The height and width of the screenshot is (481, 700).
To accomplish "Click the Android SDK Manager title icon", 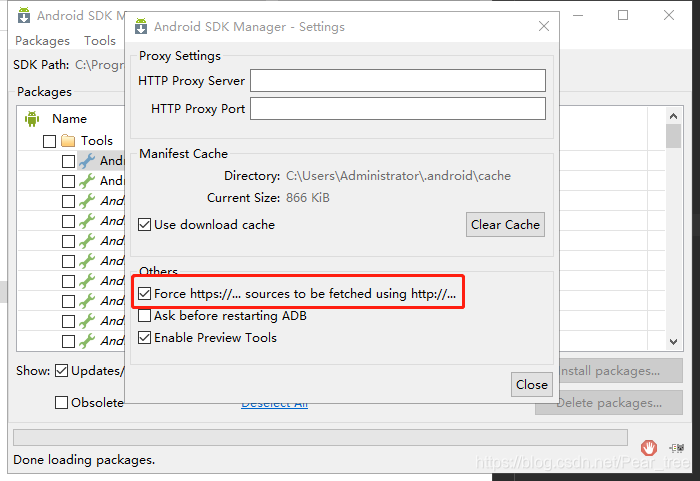I will click(24, 15).
